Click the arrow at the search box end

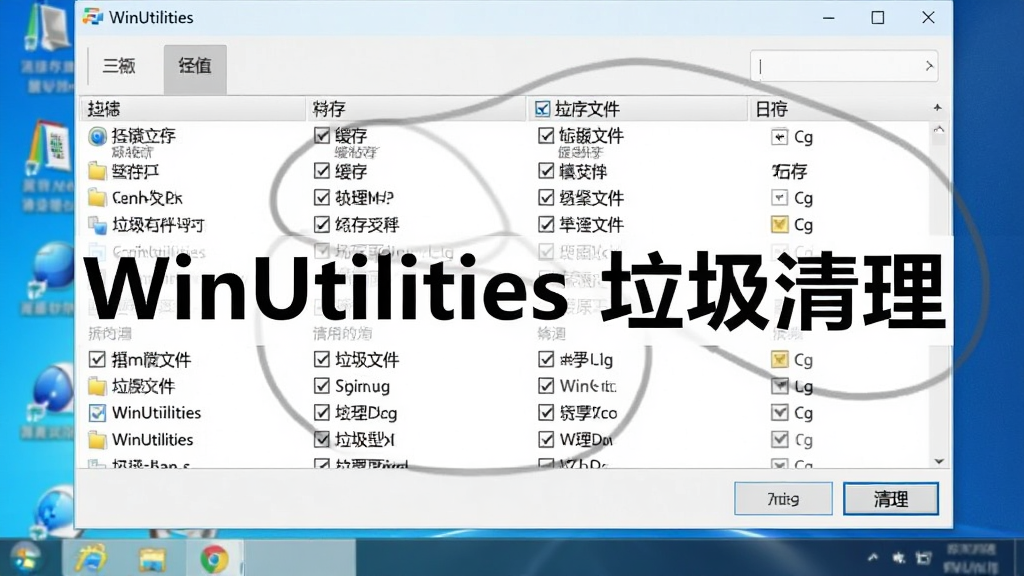pyautogui.click(x=929, y=66)
